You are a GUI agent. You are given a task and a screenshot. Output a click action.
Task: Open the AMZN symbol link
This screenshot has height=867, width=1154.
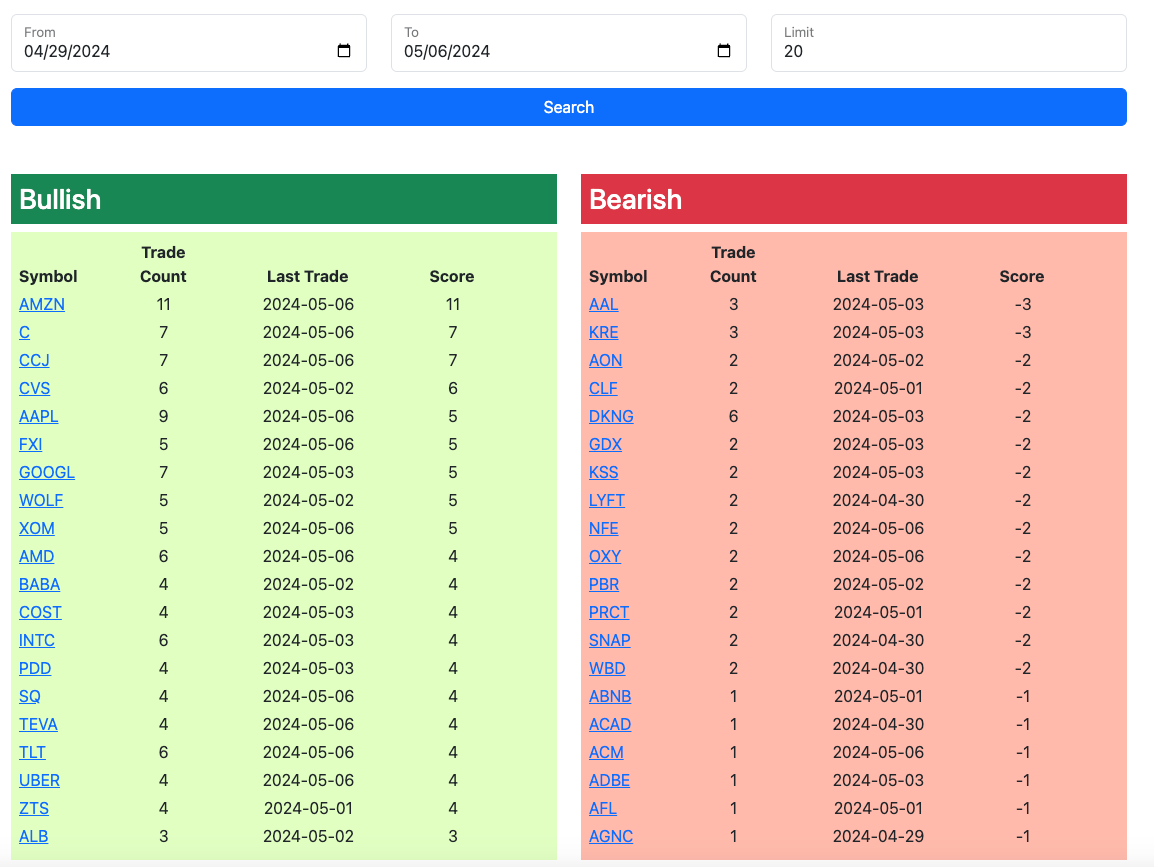[x=42, y=305]
